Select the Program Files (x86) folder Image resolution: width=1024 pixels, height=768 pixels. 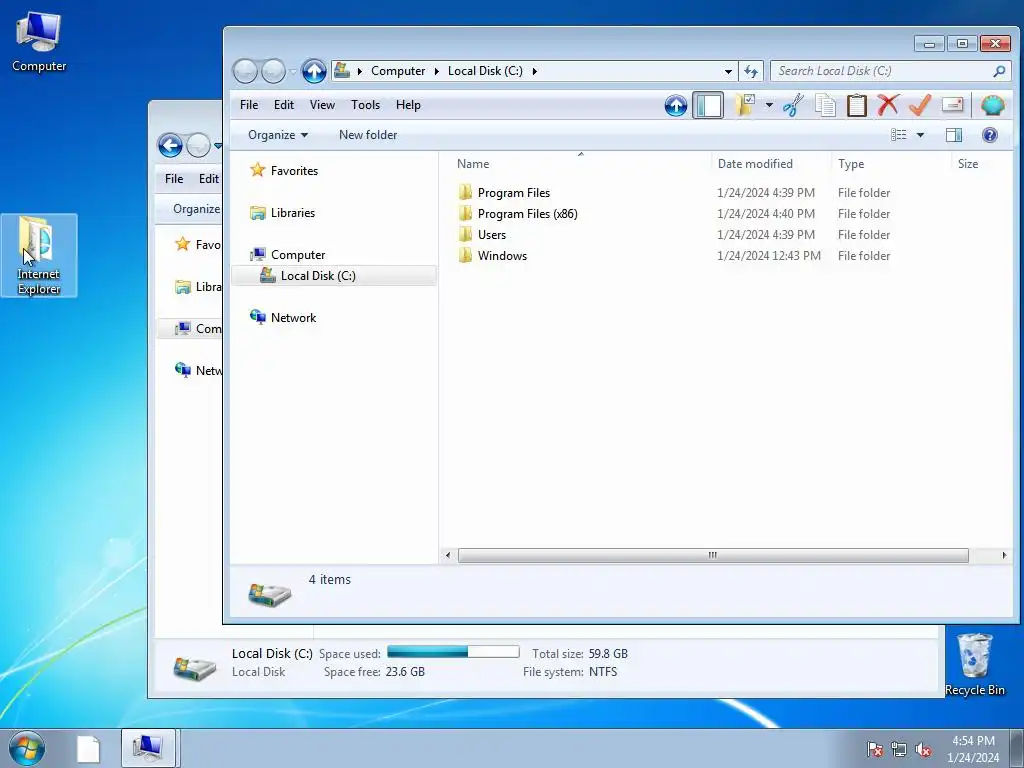(x=527, y=214)
